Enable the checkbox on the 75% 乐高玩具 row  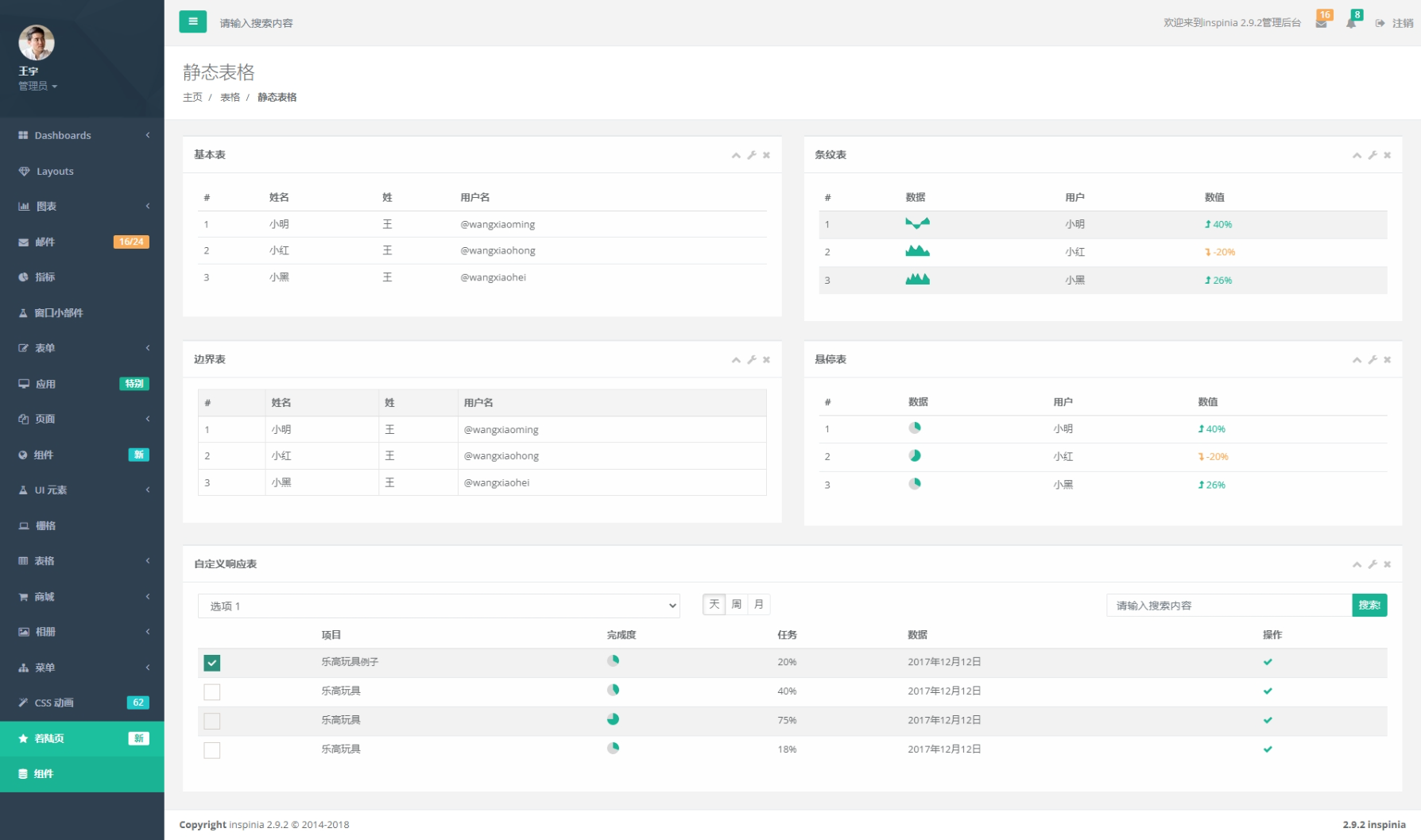tap(211, 720)
